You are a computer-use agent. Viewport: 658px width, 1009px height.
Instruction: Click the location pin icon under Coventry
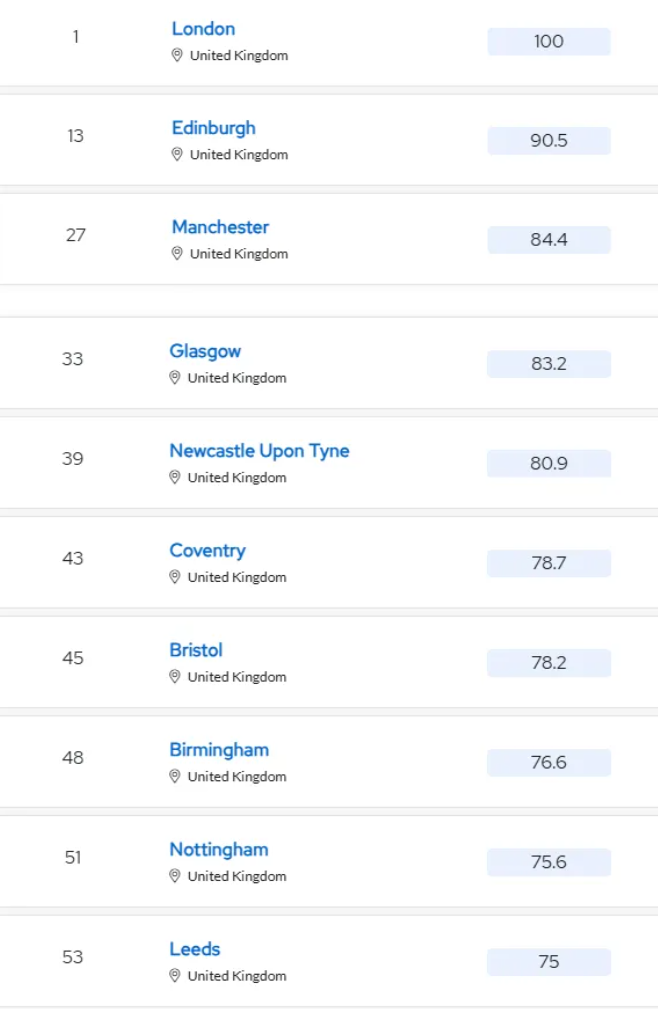point(174,577)
